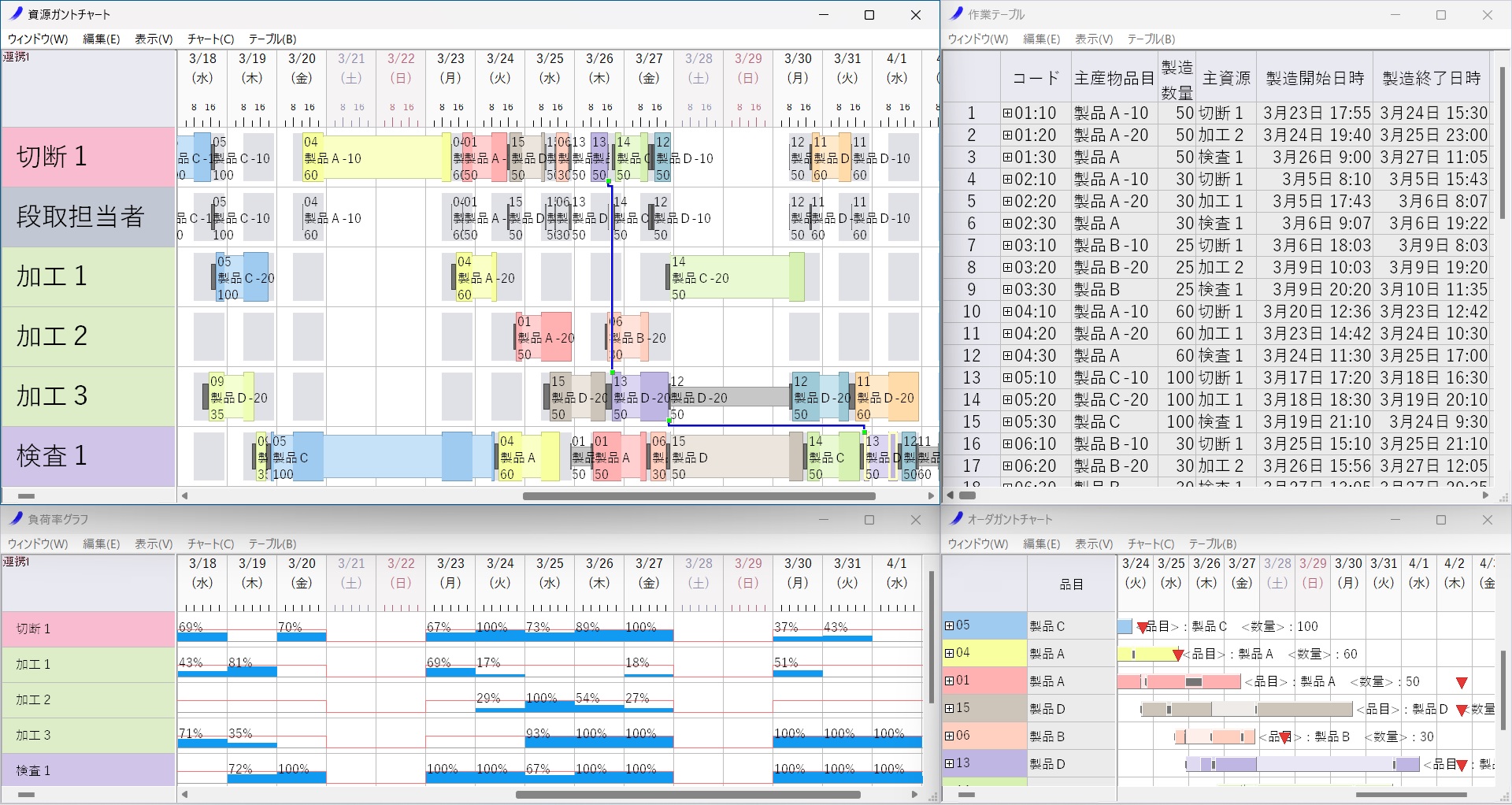Expand row 02:10 in the work table
The image size is (1512, 805).
(1007, 180)
